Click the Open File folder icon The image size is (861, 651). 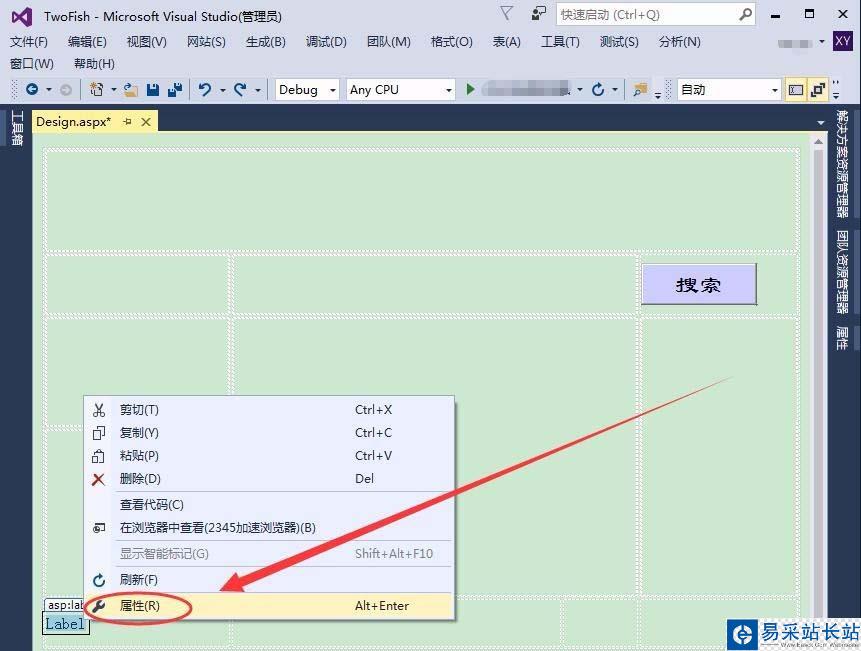click(131, 89)
